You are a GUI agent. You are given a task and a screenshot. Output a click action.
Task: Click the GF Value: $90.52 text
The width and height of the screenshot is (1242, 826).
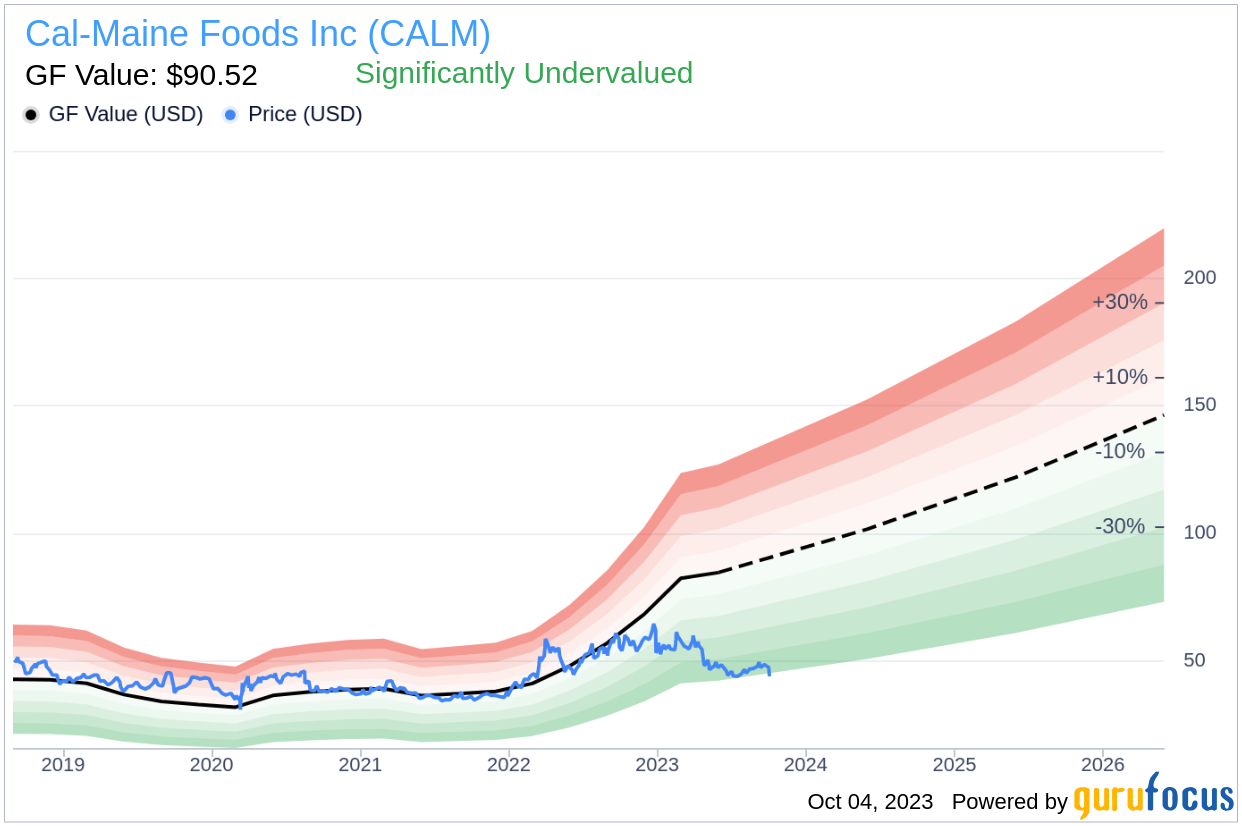click(141, 75)
